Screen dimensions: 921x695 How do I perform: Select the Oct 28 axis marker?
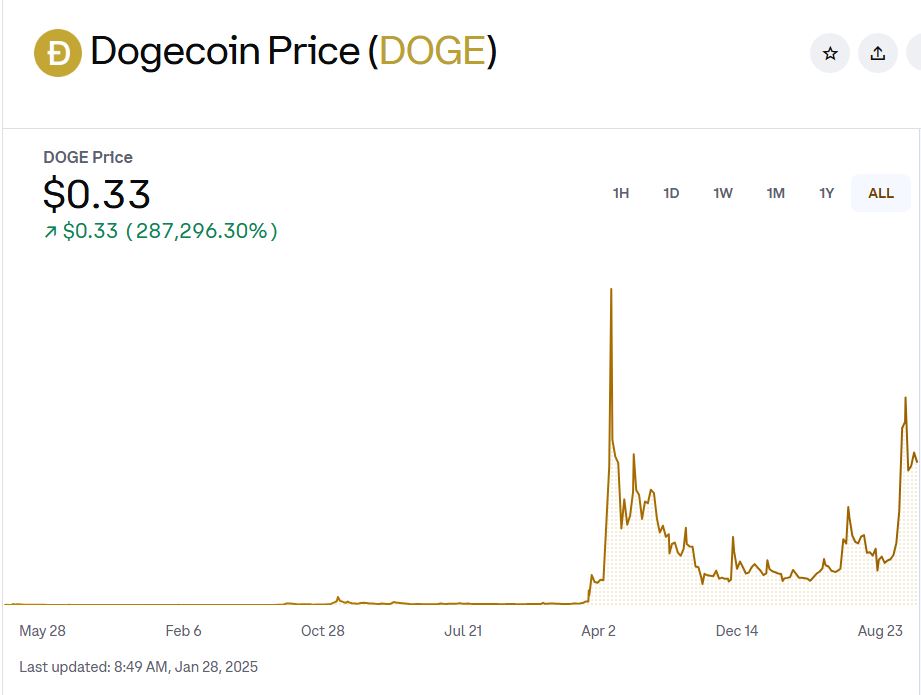tap(322, 631)
